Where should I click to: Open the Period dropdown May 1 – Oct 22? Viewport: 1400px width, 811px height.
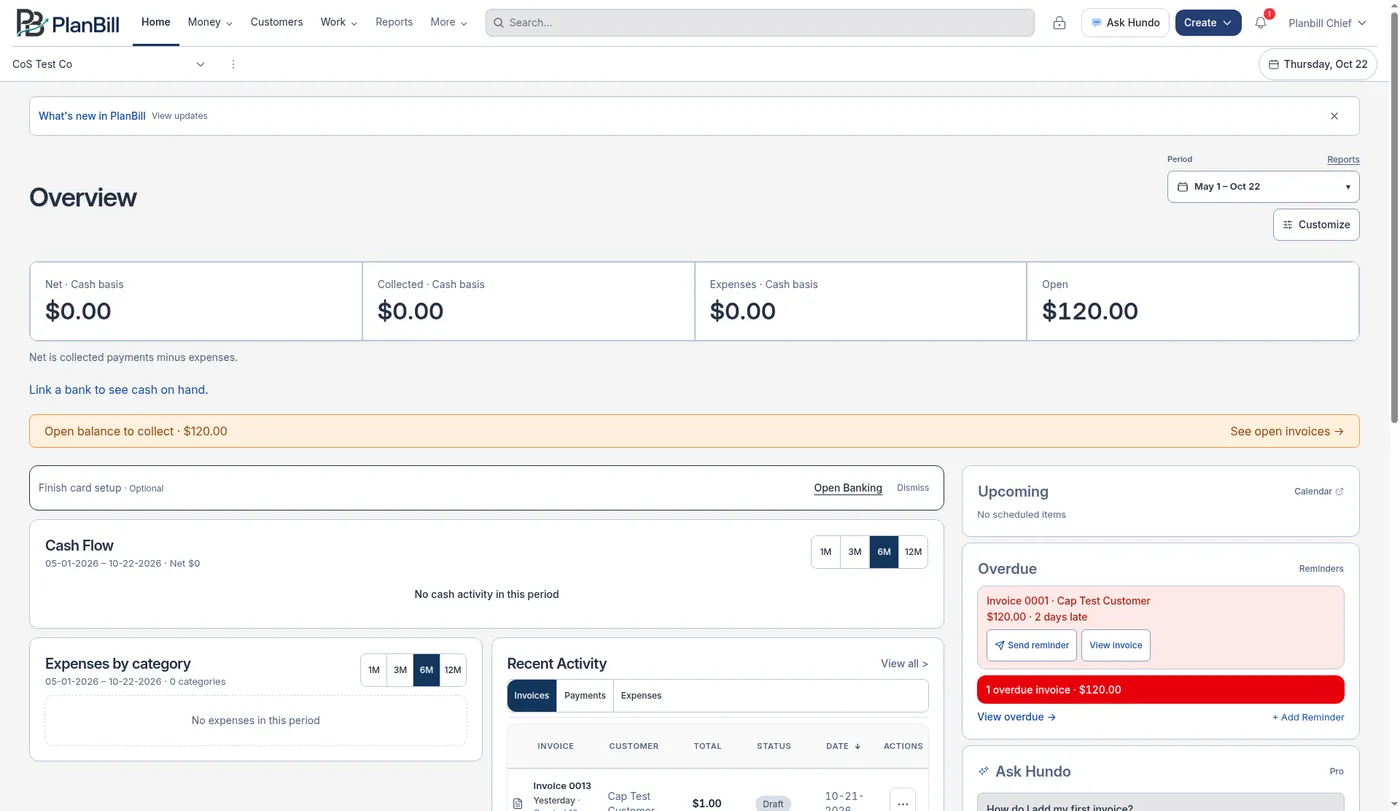tap(1263, 187)
